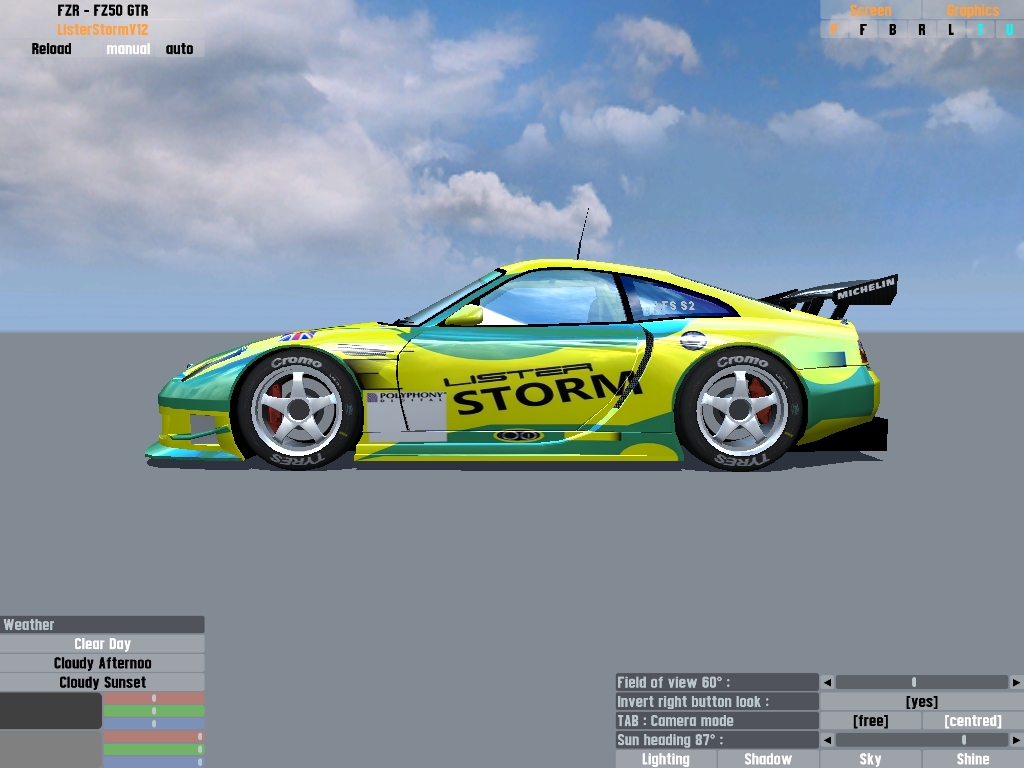Toggle invert right button look [yes]

point(921,701)
